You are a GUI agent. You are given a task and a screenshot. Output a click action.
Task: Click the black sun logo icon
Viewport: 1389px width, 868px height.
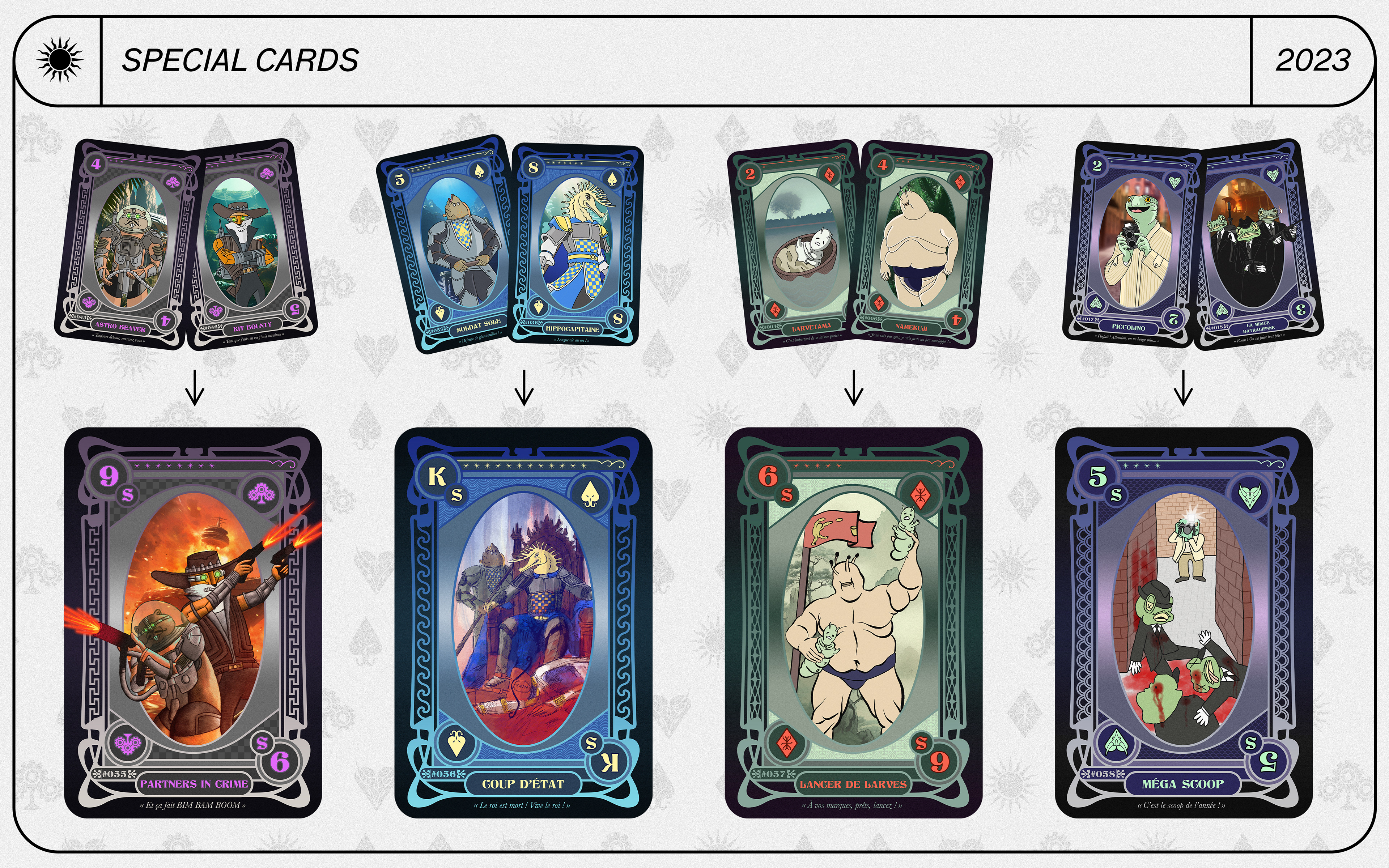tap(60, 60)
